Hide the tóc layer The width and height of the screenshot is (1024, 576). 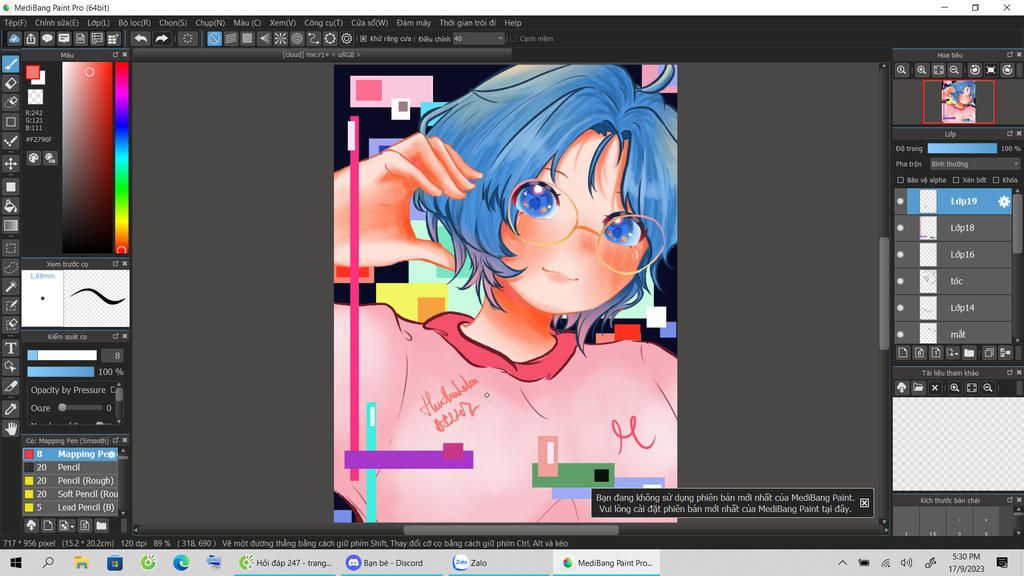pos(901,281)
